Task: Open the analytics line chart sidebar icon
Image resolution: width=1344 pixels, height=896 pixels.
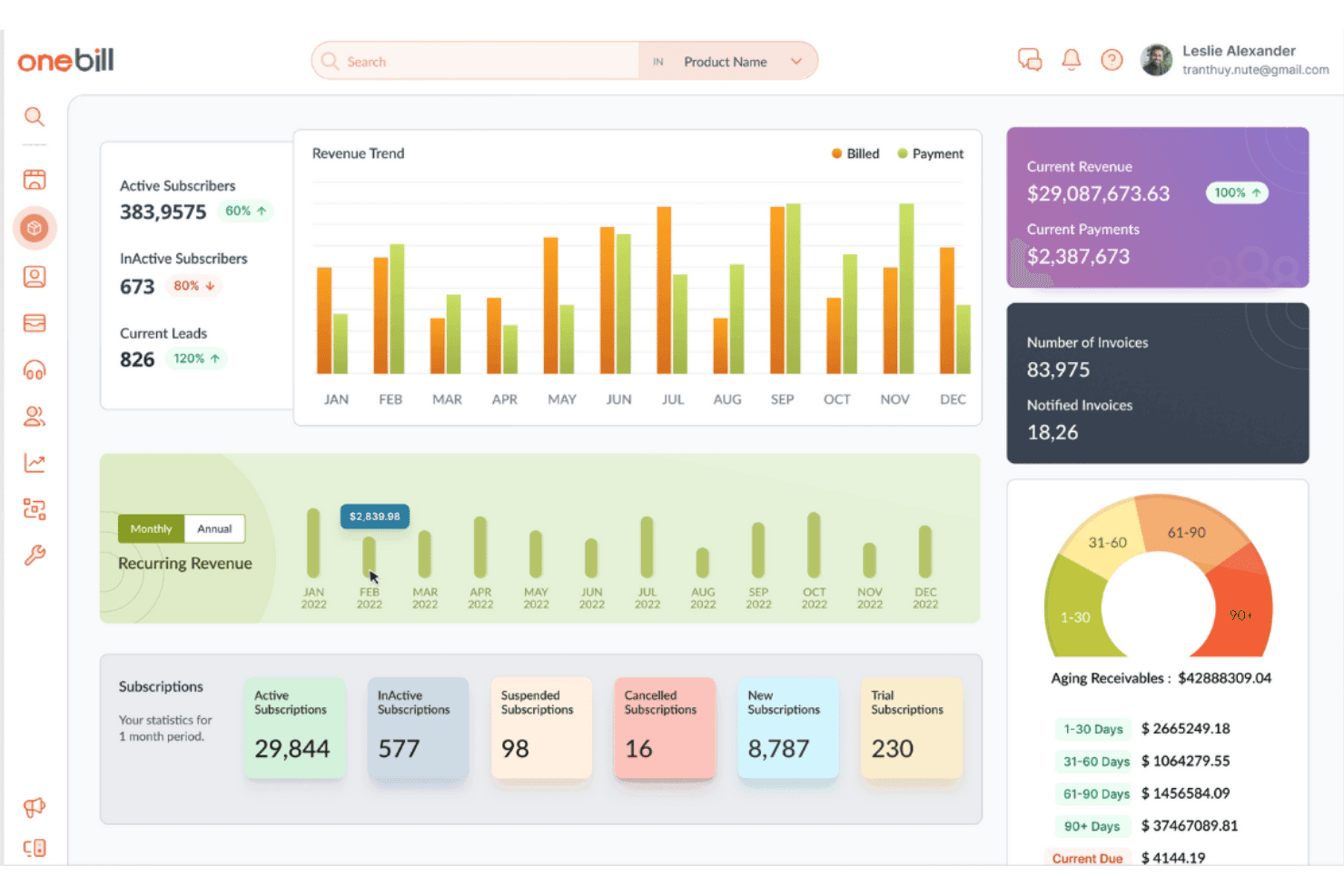Action: click(x=35, y=463)
